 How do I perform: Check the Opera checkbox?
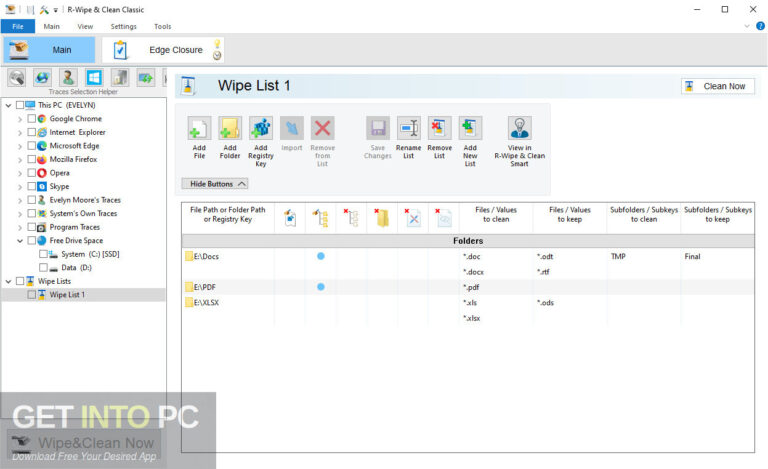(x=31, y=173)
